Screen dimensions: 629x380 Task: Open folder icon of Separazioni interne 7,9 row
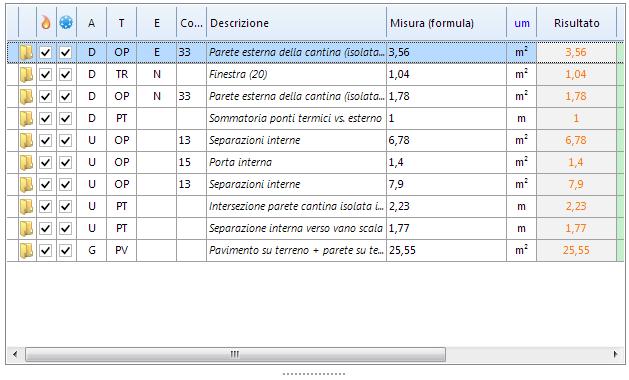[26, 185]
